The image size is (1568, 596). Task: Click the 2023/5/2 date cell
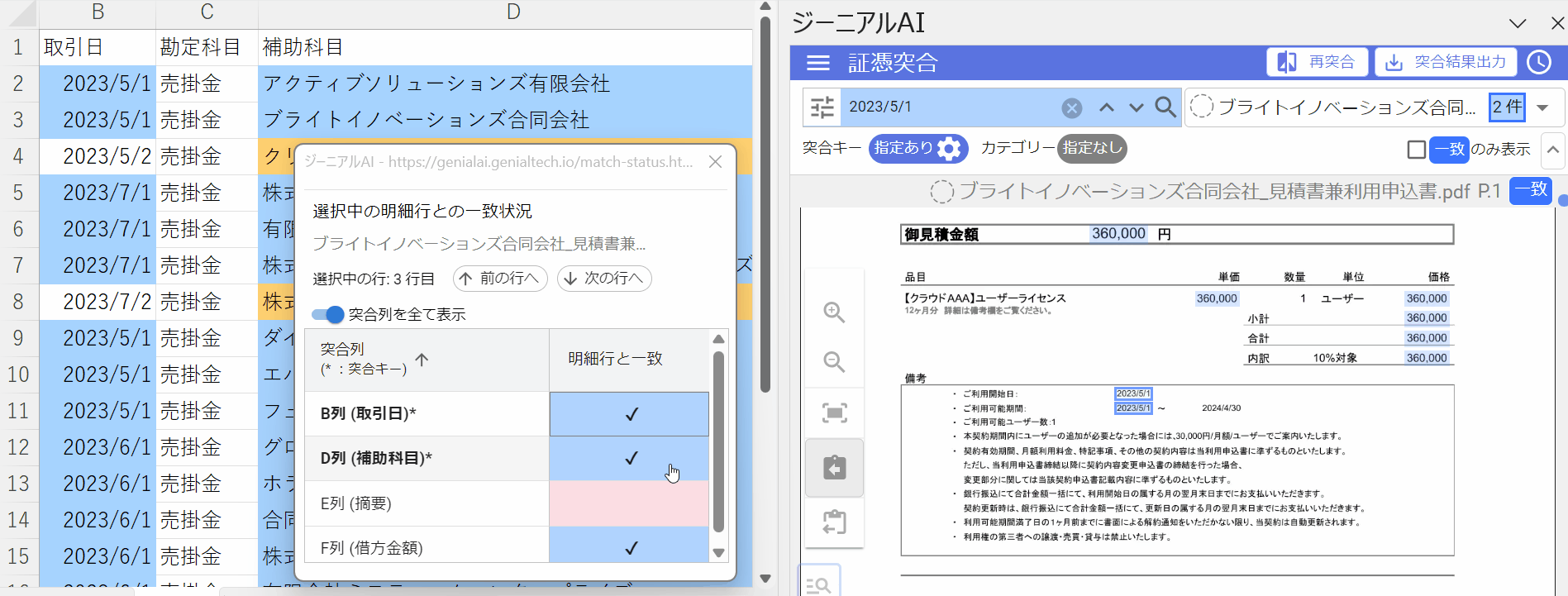pos(98,156)
